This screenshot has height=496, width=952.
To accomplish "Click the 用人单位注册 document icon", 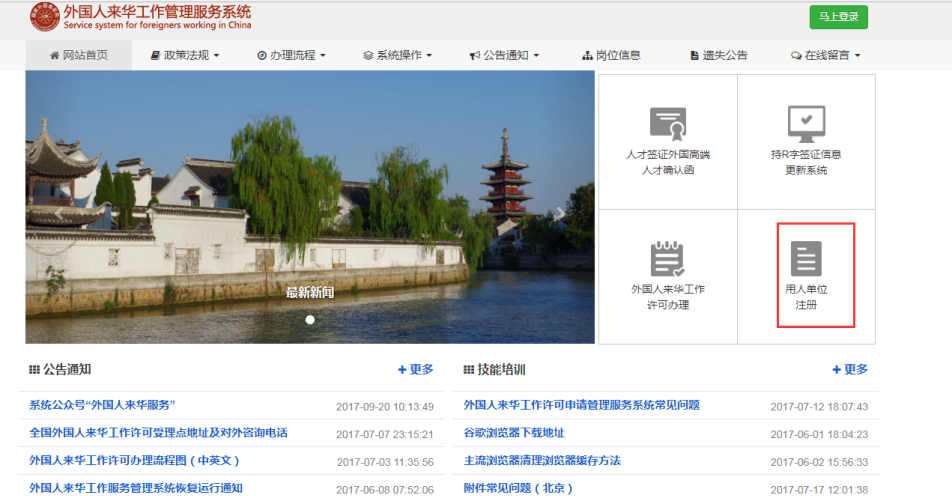I will tap(806, 259).
